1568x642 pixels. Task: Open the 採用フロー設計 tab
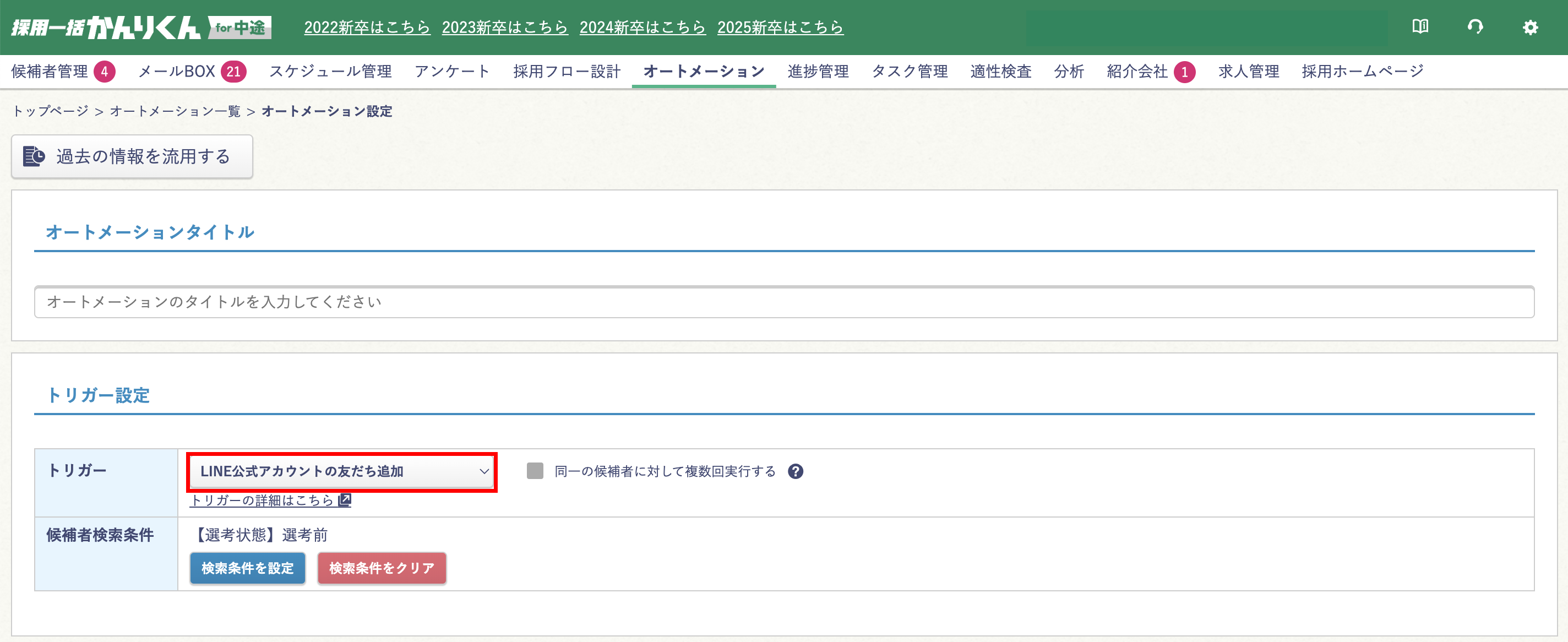point(566,72)
